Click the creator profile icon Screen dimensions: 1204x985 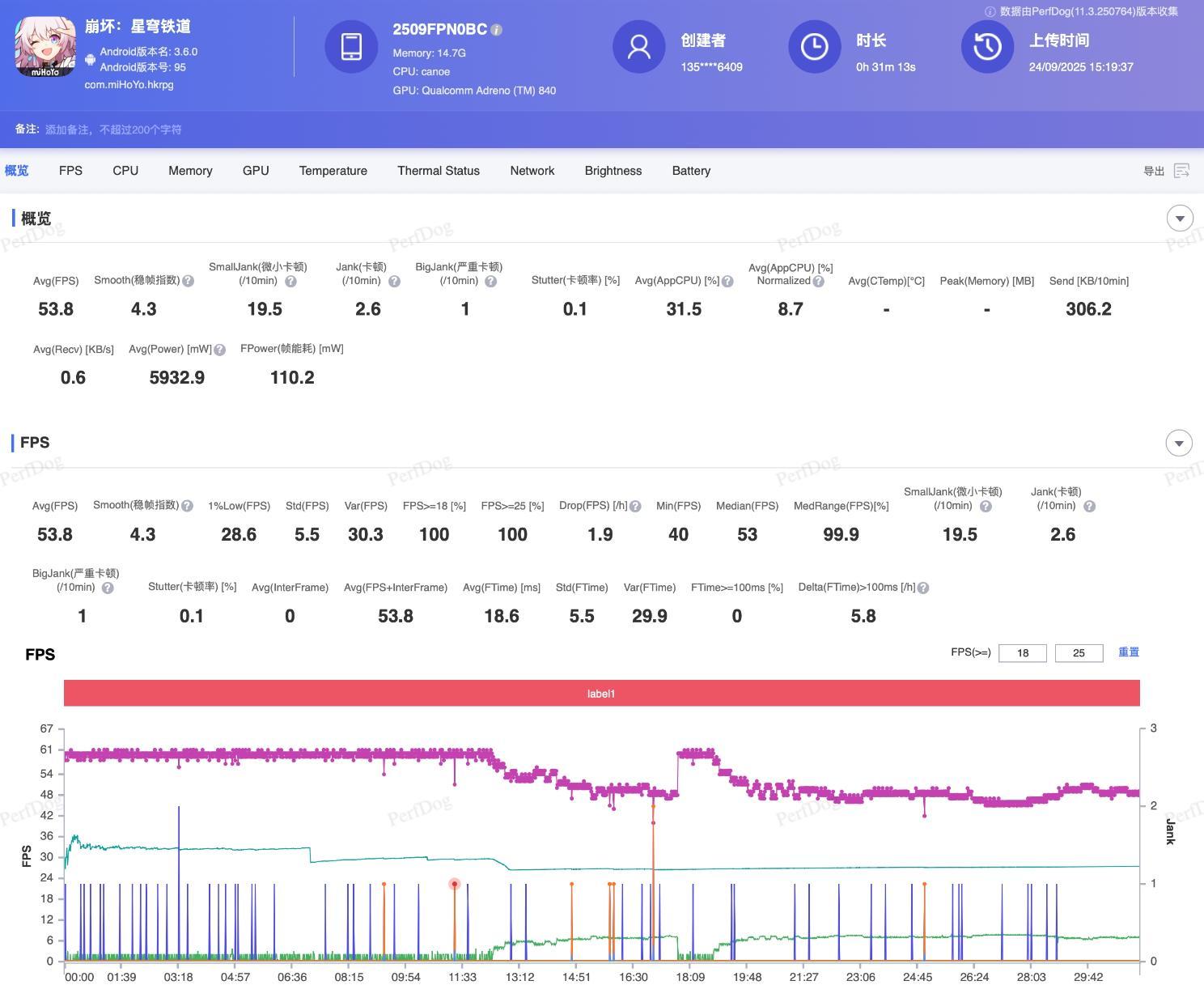pos(638,47)
